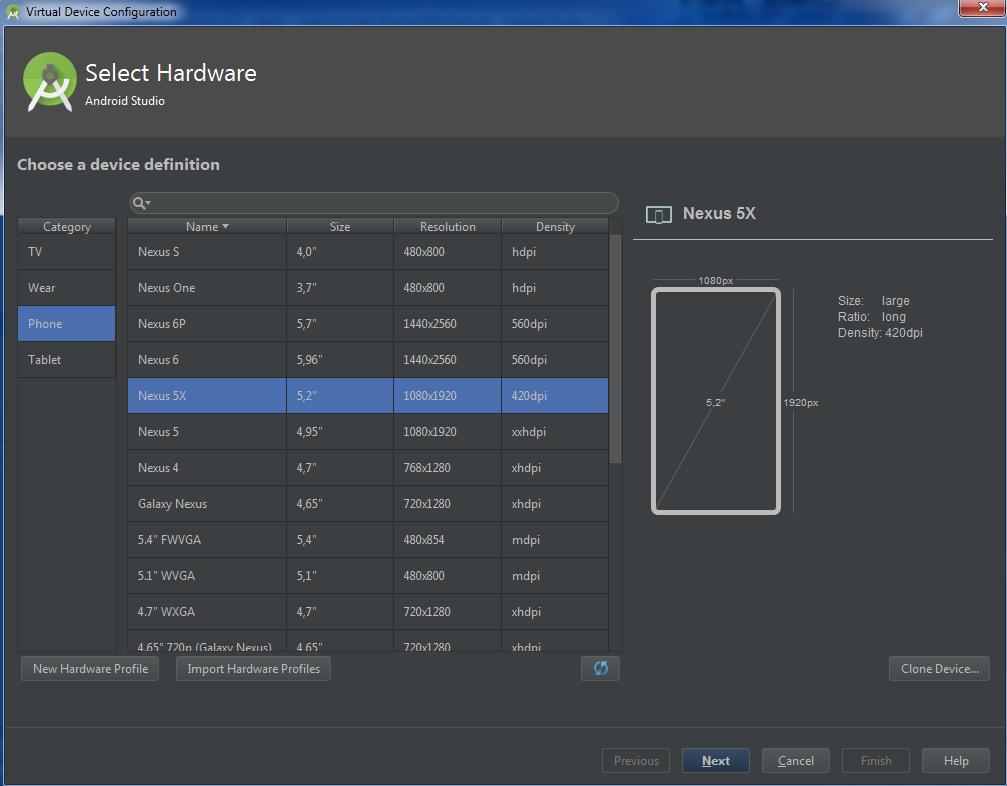The image size is (1007, 786).
Task: Click the Density: 420dpi detail text
Action: [x=880, y=333]
